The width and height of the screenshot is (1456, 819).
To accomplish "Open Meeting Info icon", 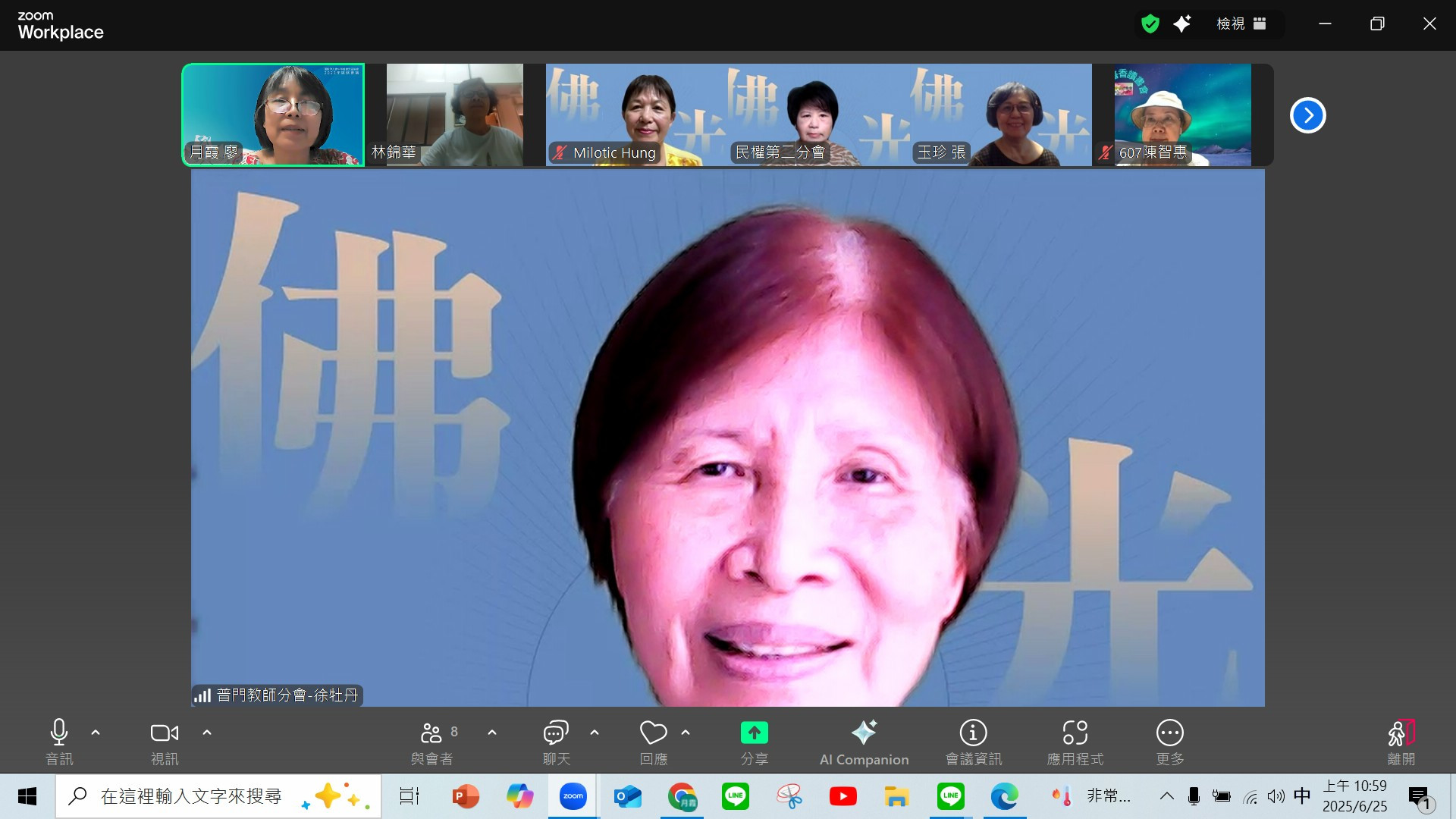I will click(973, 733).
